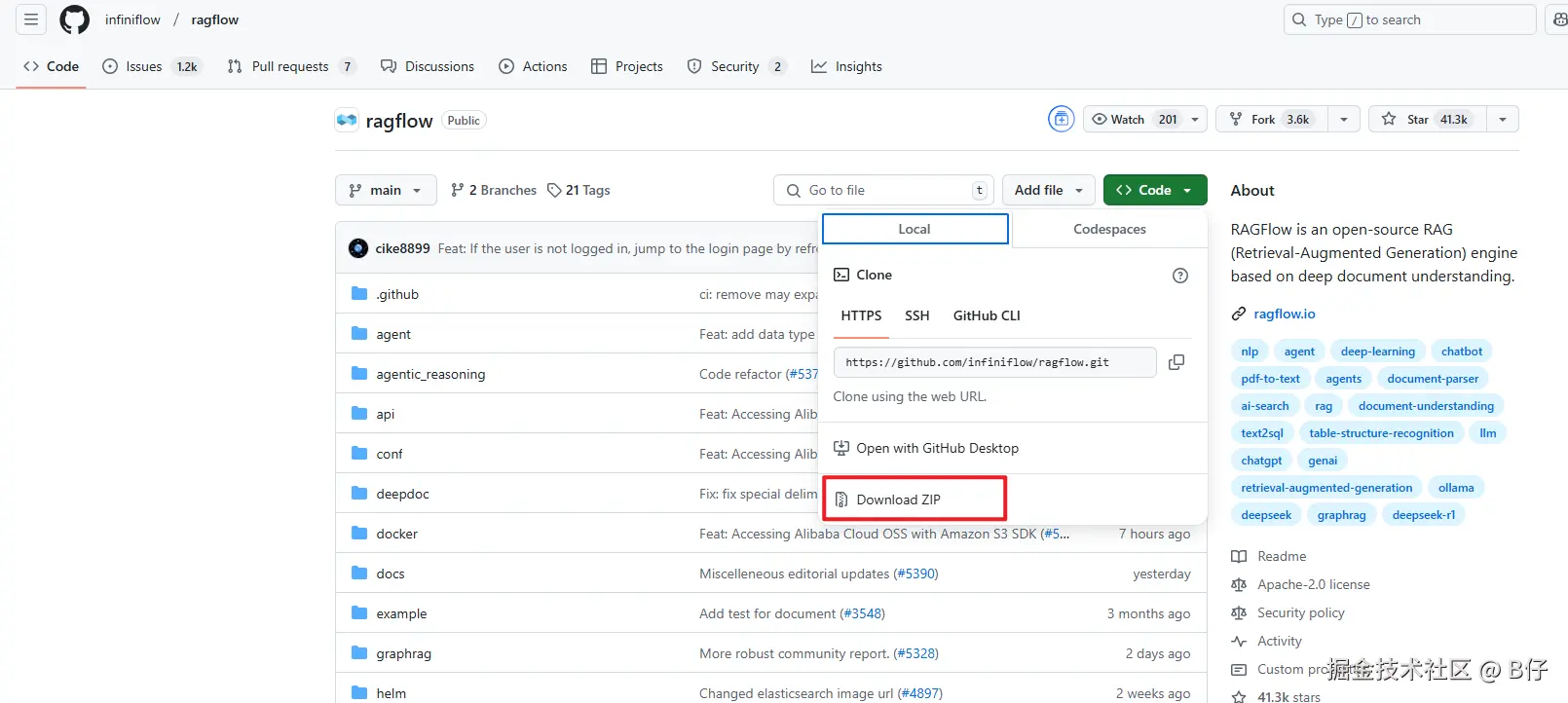The height and width of the screenshot is (703, 1568).
Task: Click the clone URL text field
Action: (994, 362)
